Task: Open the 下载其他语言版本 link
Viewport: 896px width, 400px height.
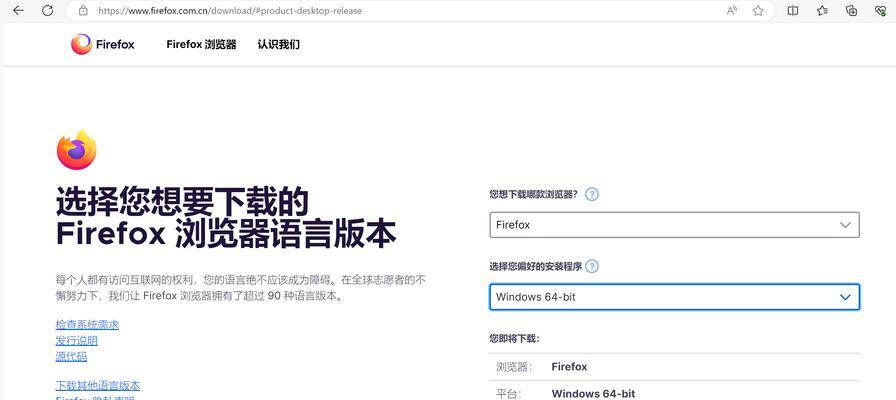Action: click(98, 386)
